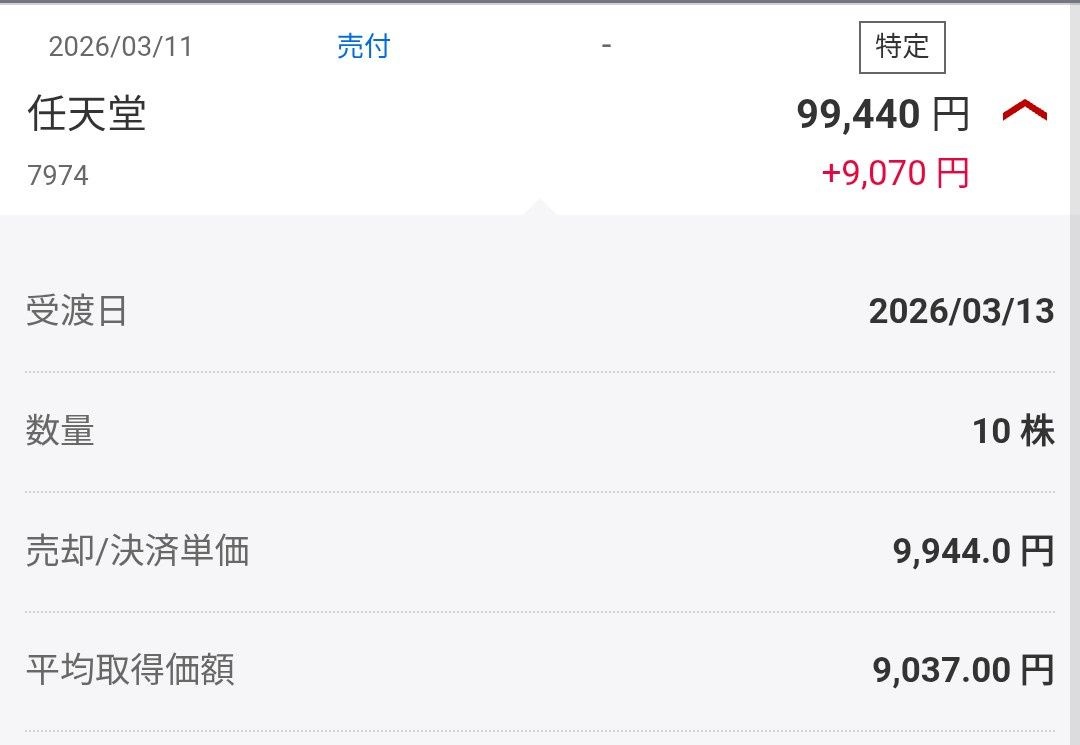Click the 円 unit beside 99,440
Screen dimensions: 1080x745
[x=951, y=115]
